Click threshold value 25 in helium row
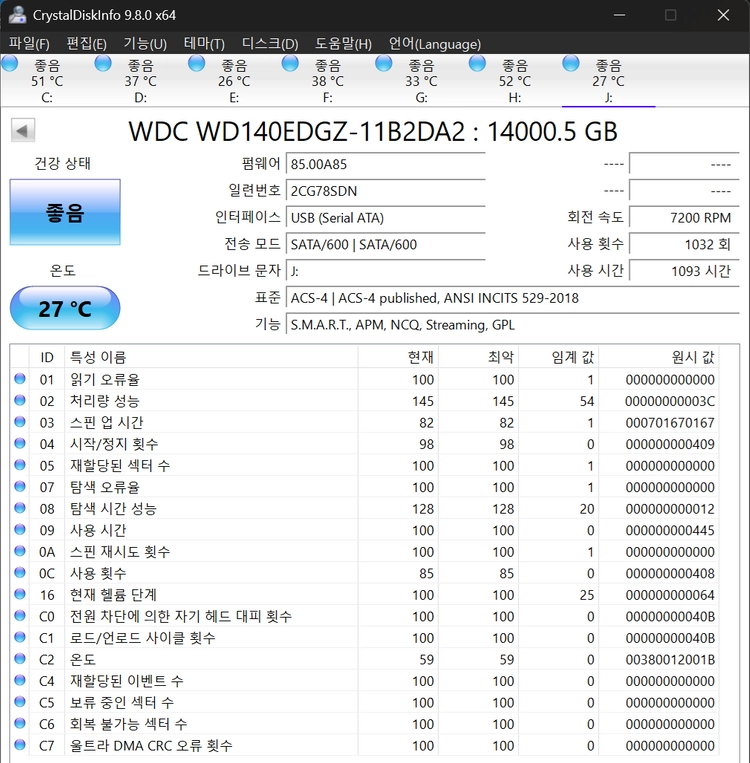The width and height of the screenshot is (750, 763). 587,595
